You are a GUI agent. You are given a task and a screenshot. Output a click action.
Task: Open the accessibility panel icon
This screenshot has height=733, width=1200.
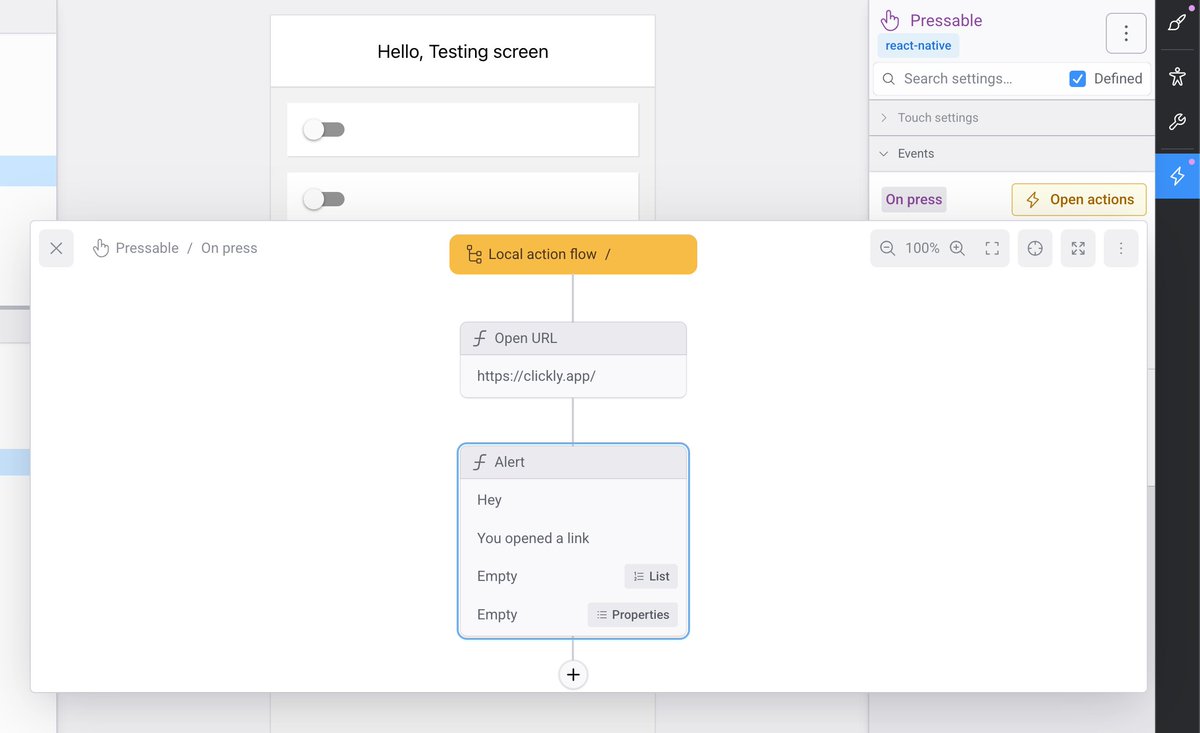(1177, 75)
